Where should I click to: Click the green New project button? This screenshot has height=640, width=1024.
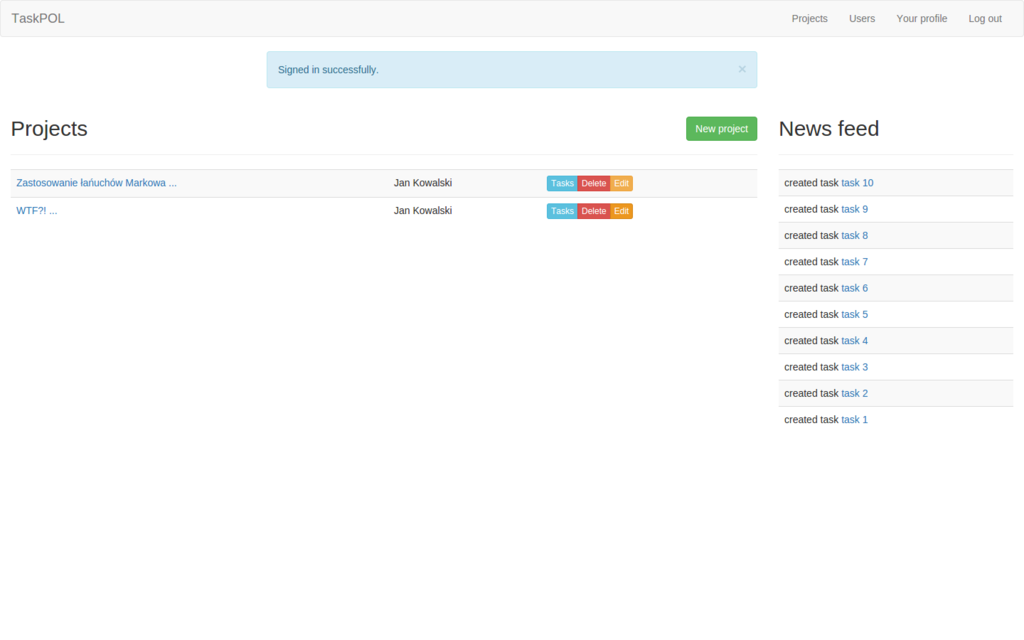click(721, 129)
